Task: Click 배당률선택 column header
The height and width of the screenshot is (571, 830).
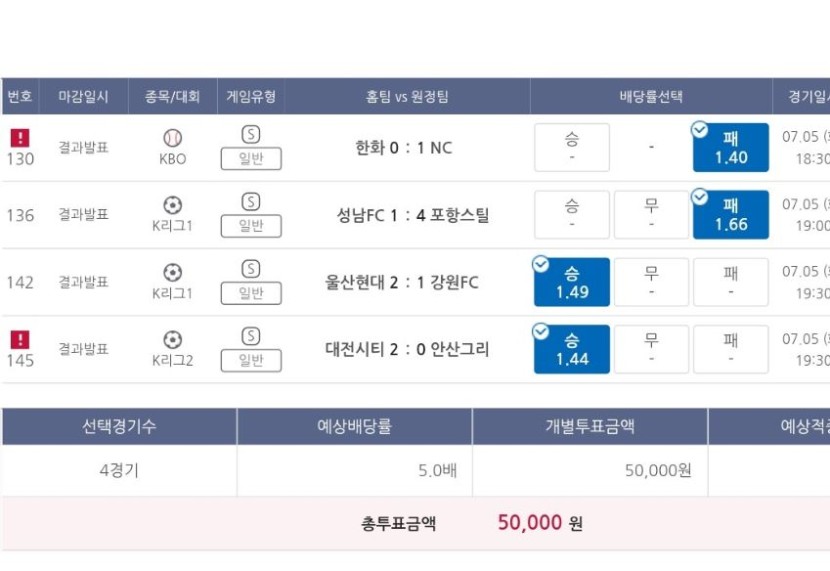Action: (x=651, y=96)
